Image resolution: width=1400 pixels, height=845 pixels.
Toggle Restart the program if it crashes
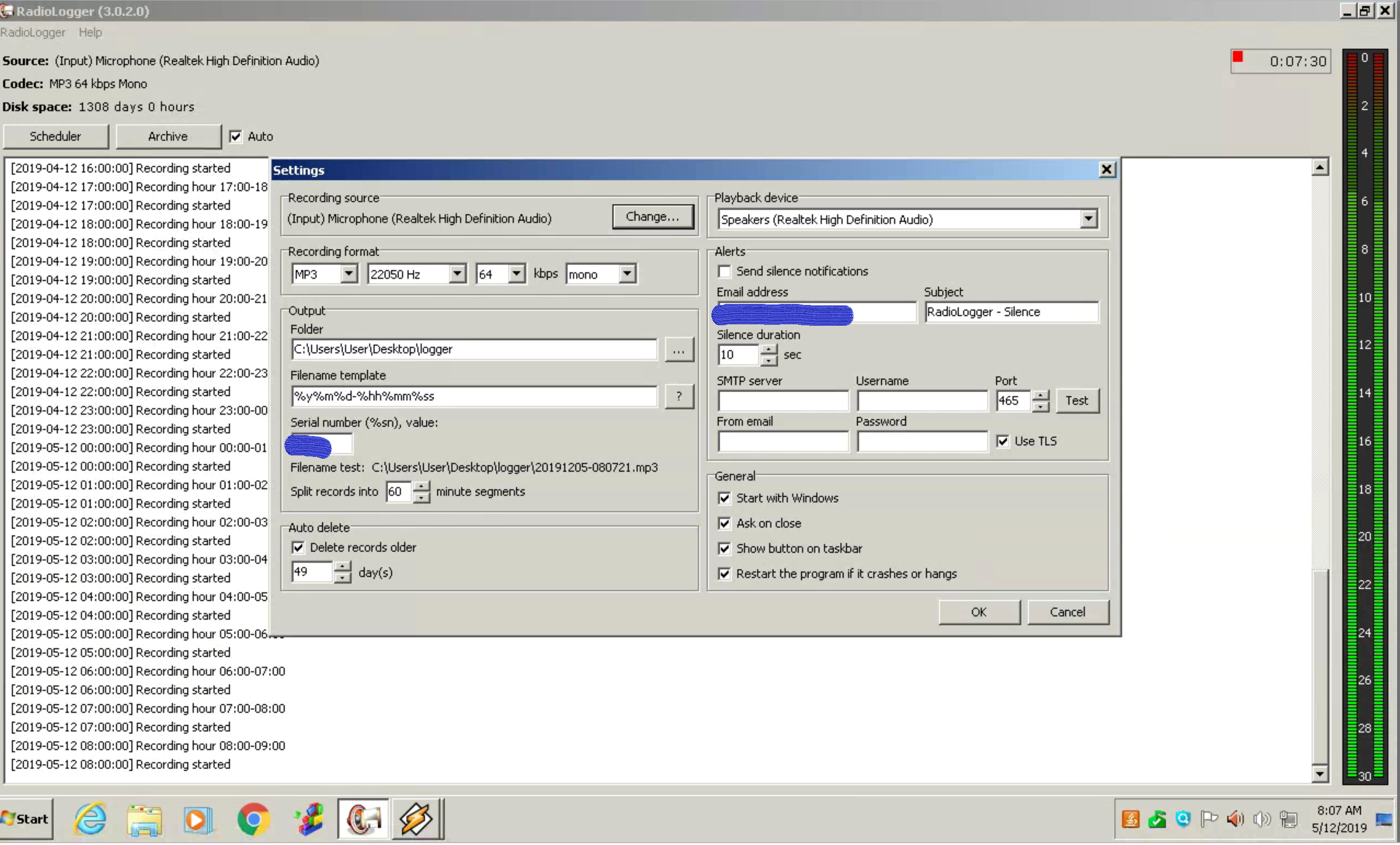coord(724,574)
